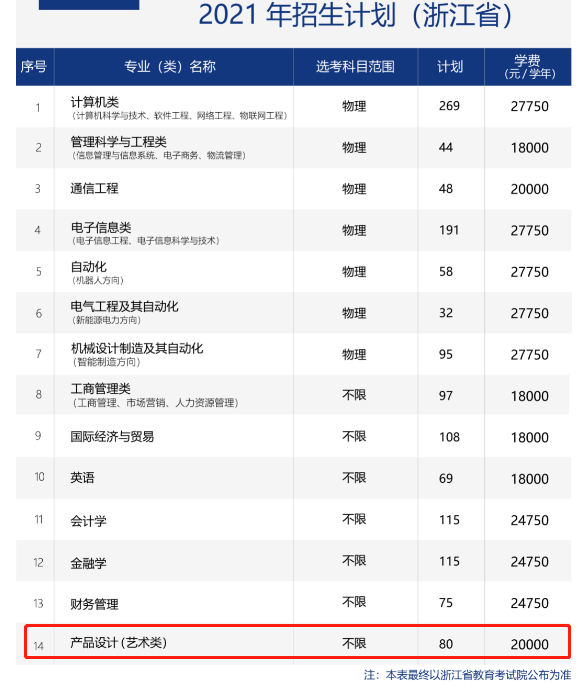Viewport: 586px width, 687px height.
Task: Click the 计划 column header
Action: (450, 67)
